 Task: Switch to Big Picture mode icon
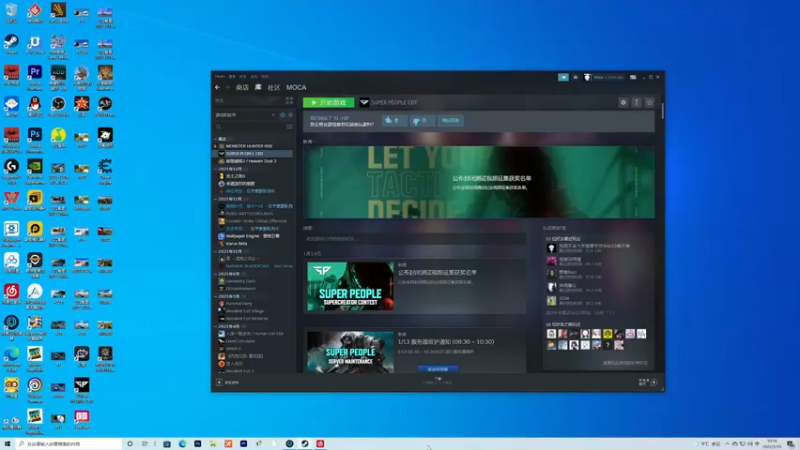pyautogui.click(x=633, y=77)
